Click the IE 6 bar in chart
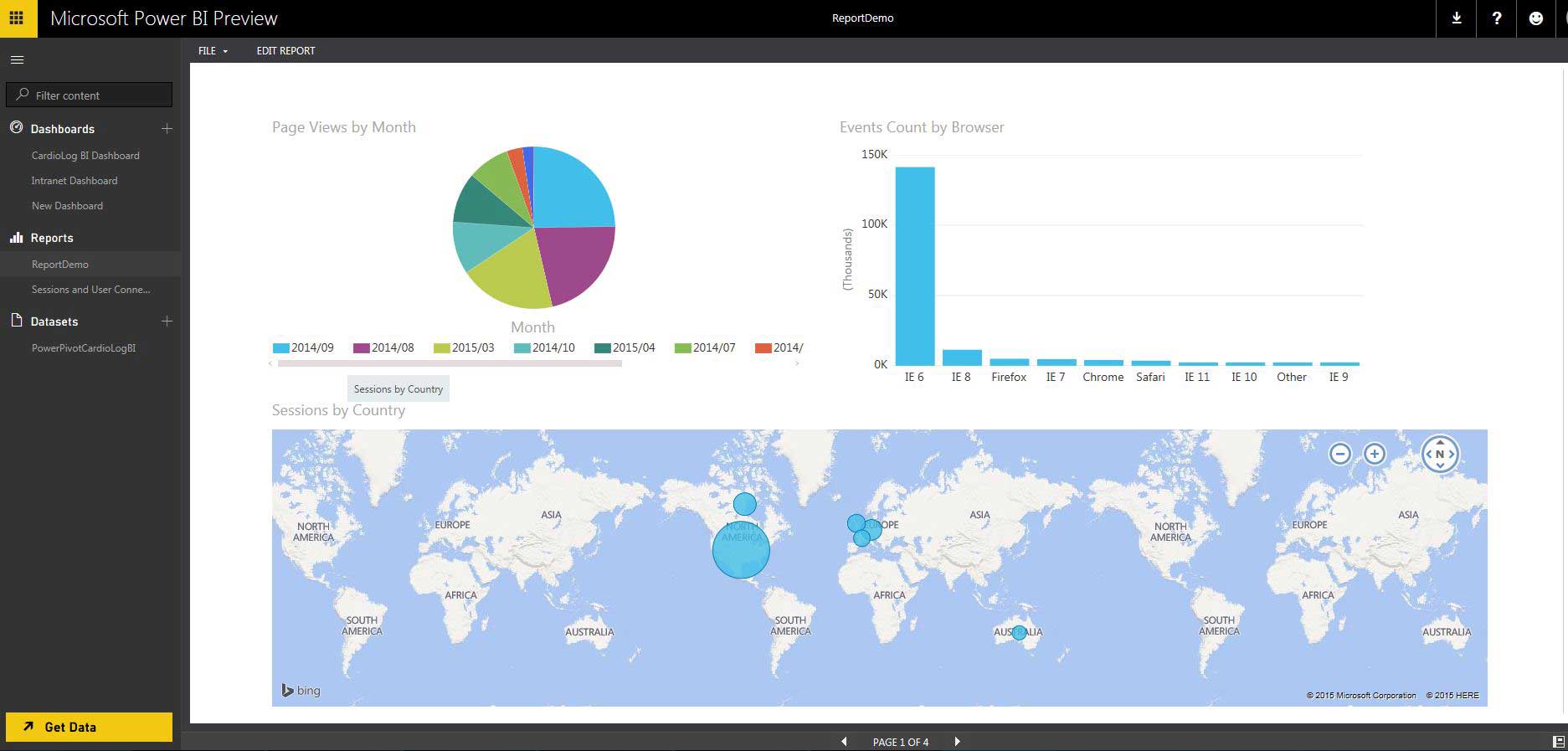The image size is (1568, 751). (915, 266)
